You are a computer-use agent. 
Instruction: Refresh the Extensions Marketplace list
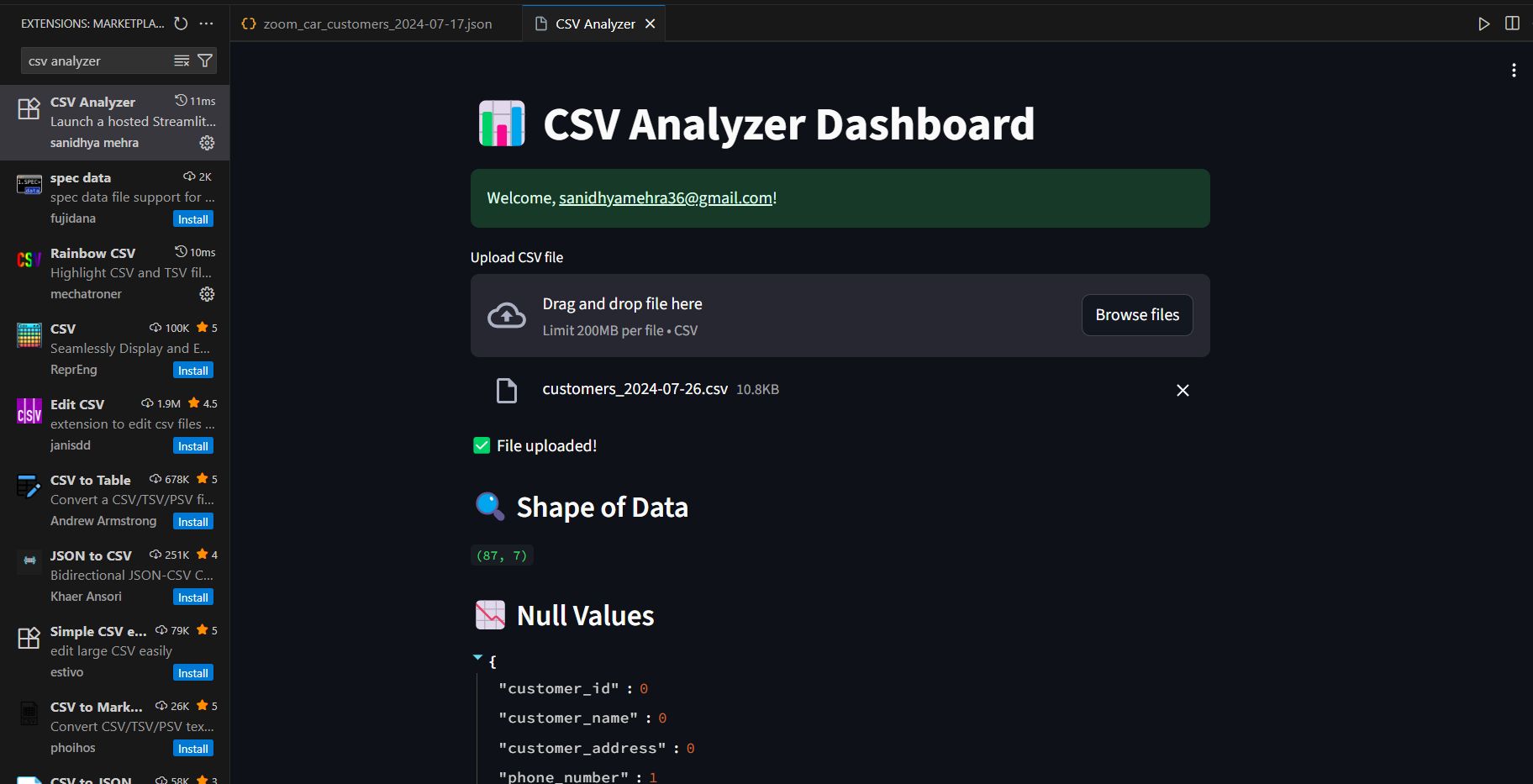pyautogui.click(x=181, y=24)
